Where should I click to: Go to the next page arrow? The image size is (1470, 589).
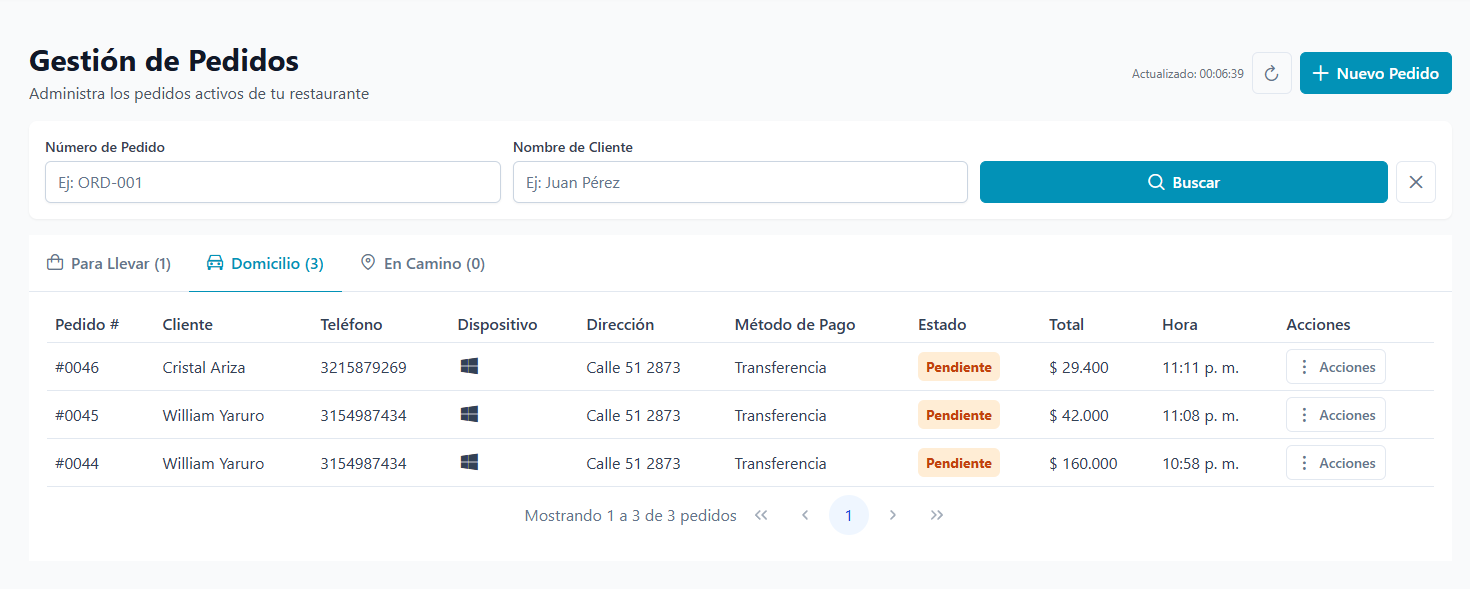click(x=893, y=515)
